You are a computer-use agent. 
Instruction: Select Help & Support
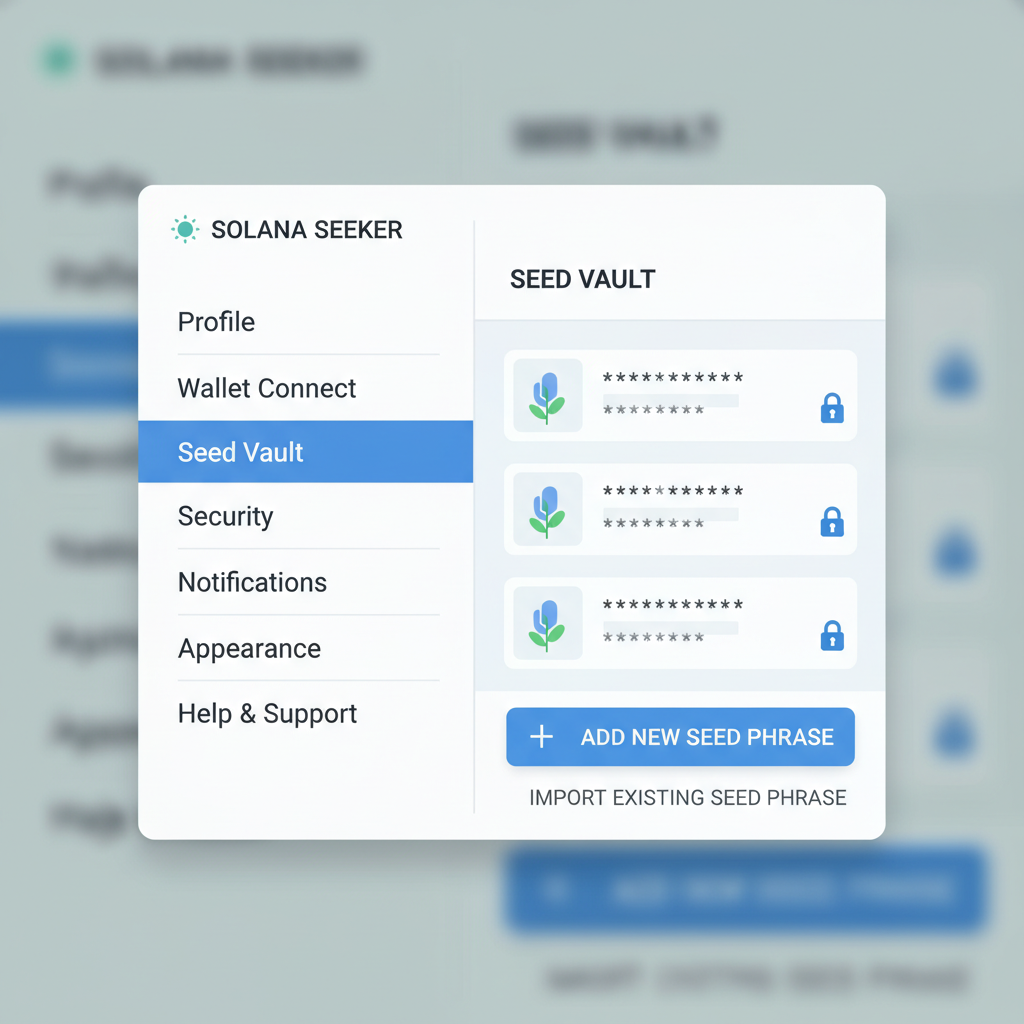[x=266, y=713]
